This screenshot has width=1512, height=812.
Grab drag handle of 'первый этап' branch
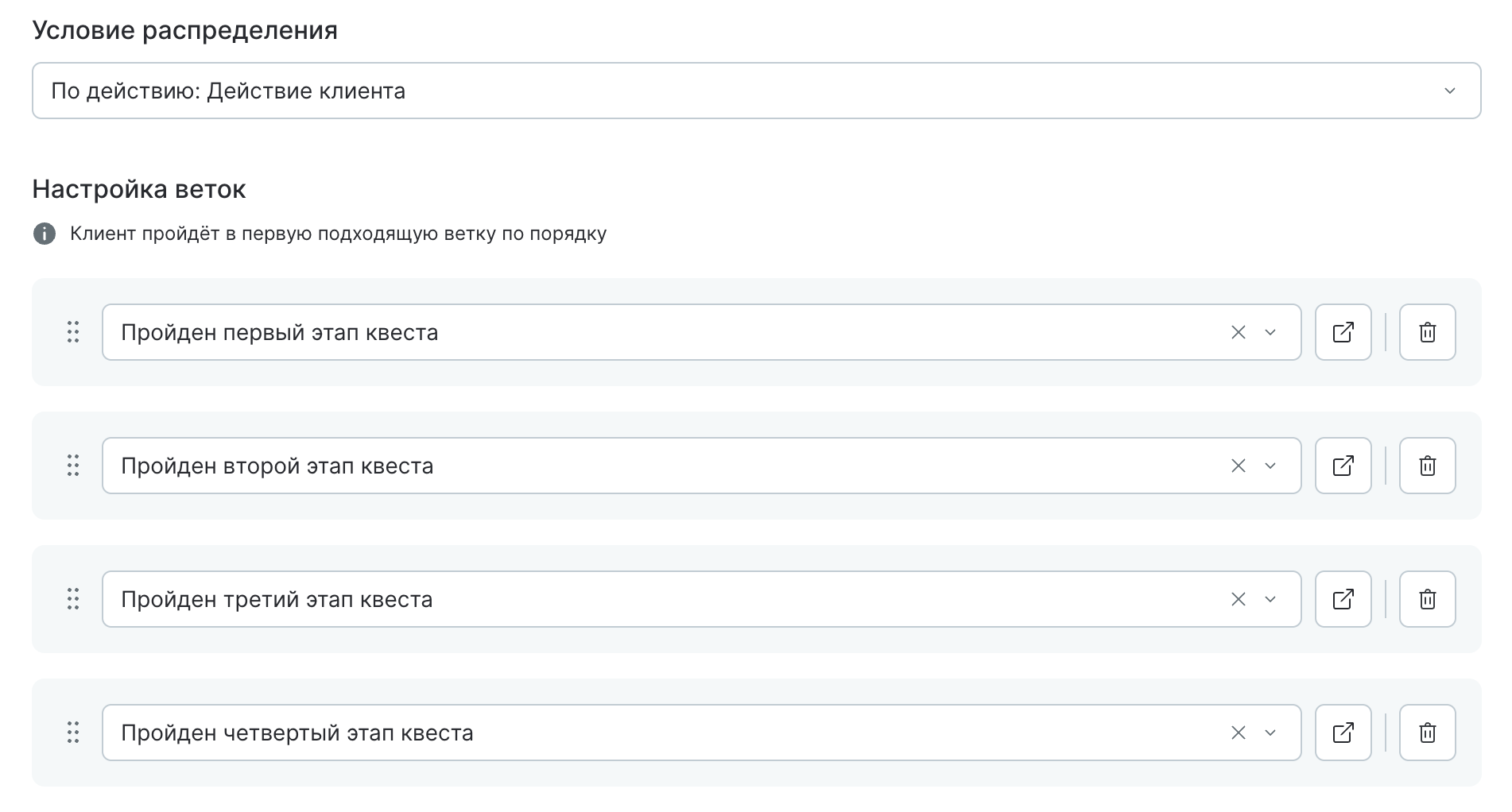coord(73,332)
